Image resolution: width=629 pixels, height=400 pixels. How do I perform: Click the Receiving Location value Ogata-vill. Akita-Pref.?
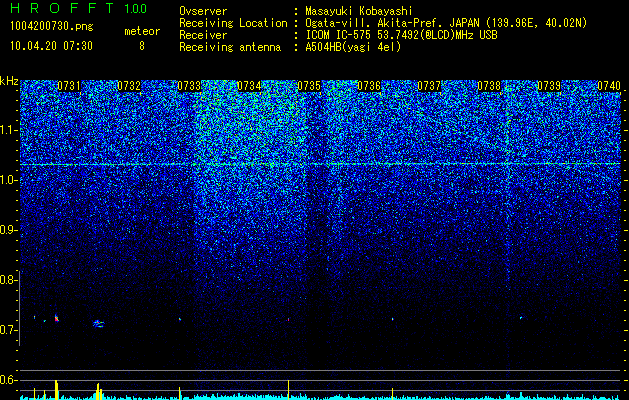click(375, 23)
